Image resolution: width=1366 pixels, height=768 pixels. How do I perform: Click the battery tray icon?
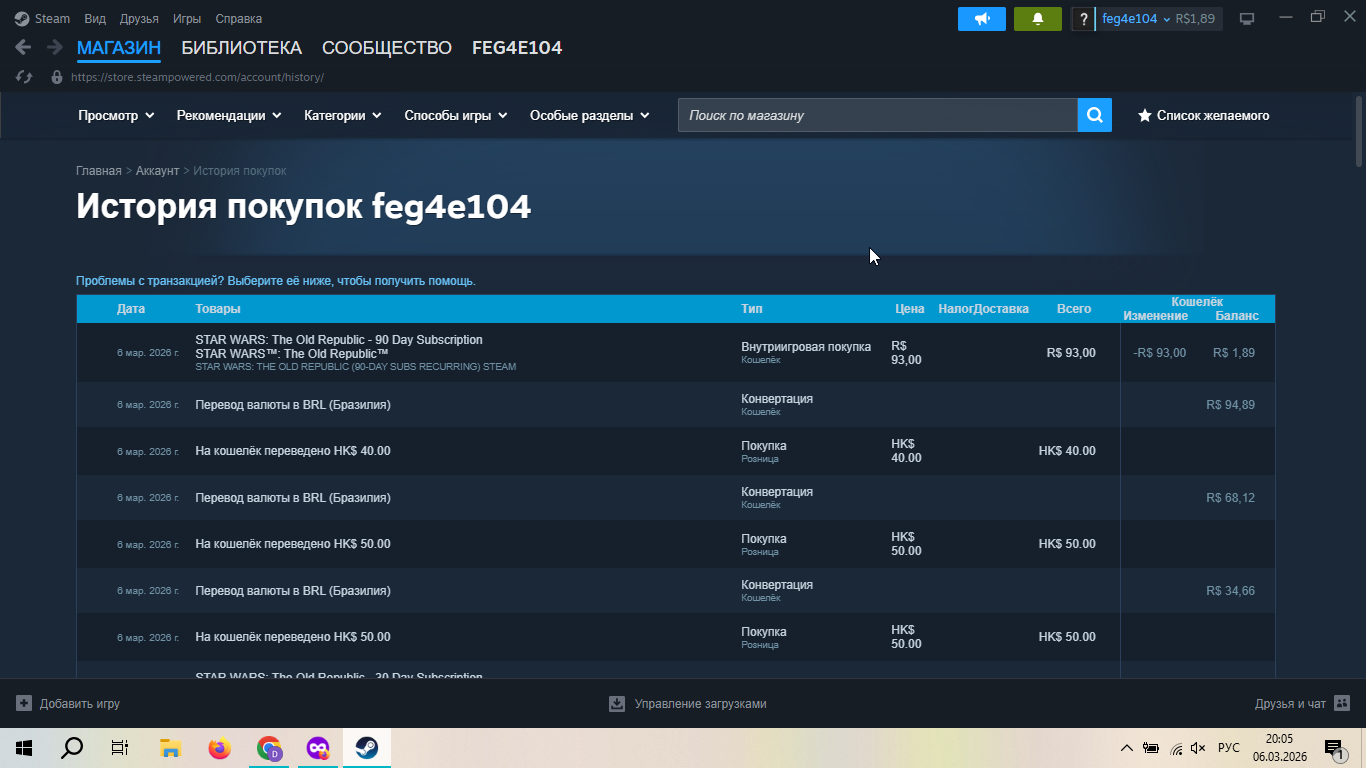tap(1151, 748)
